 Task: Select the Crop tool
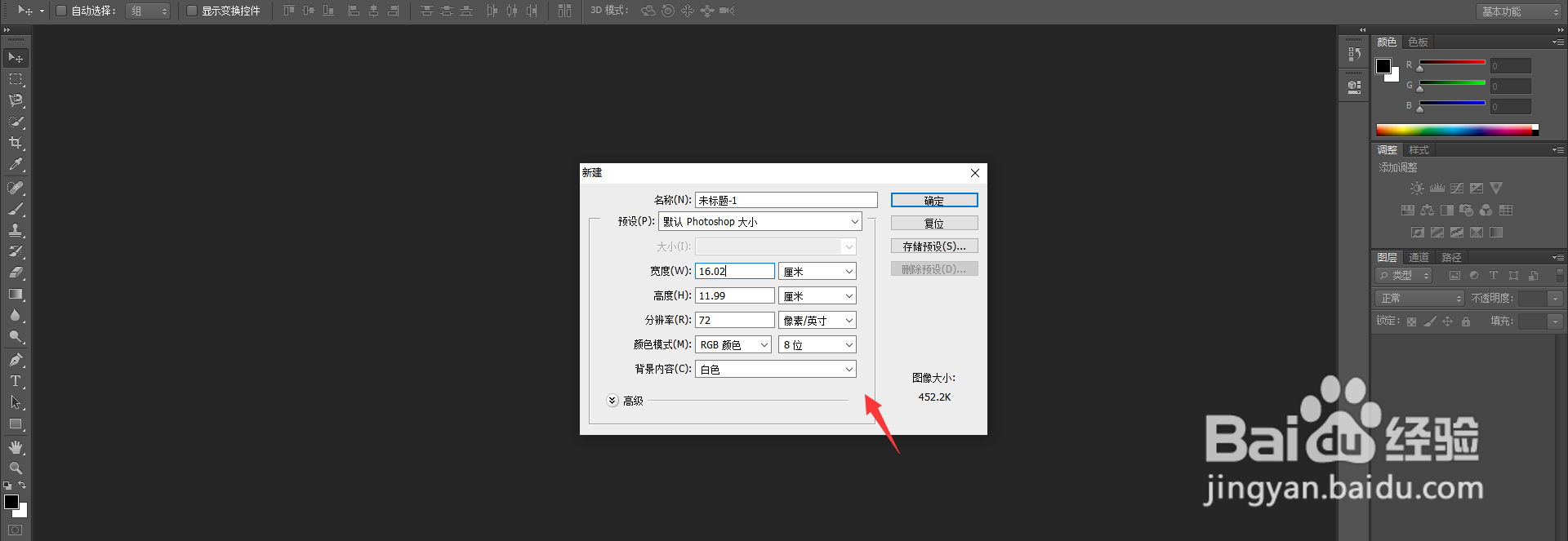pyautogui.click(x=16, y=143)
